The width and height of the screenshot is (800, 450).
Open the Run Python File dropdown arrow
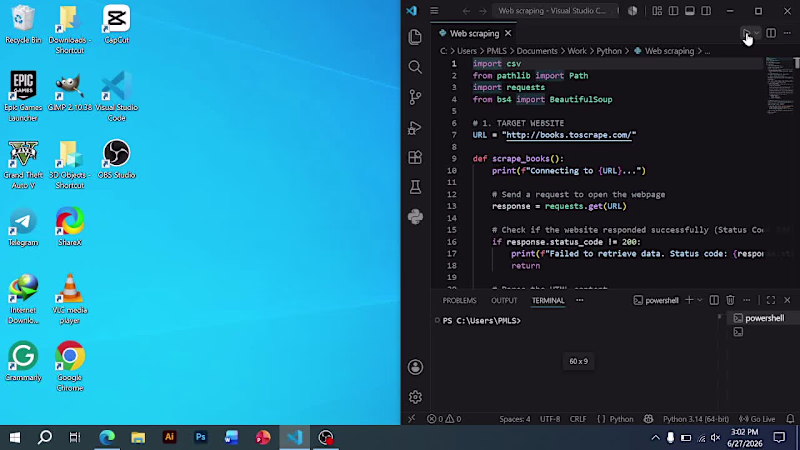tap(757, 33)
